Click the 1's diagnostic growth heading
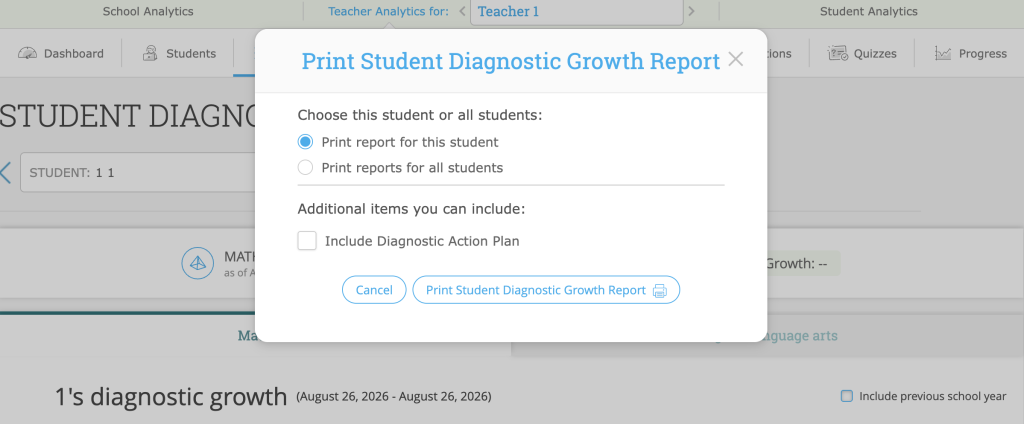Screen dimensions: 1024x424 pyautogui.click(x=171, y=397)
